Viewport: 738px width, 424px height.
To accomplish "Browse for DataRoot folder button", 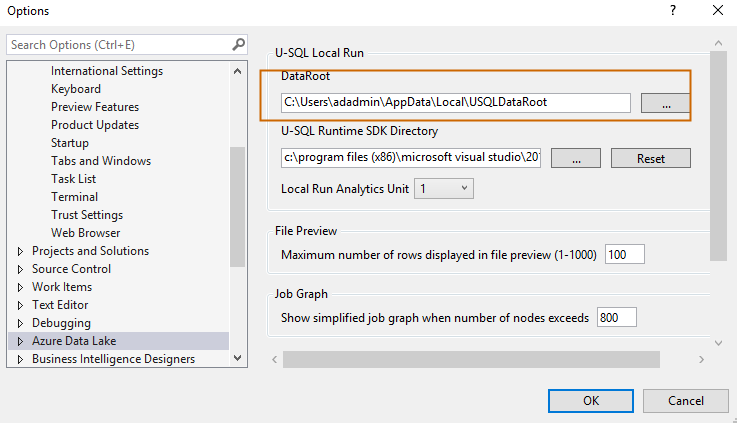I will pos(665,103).
